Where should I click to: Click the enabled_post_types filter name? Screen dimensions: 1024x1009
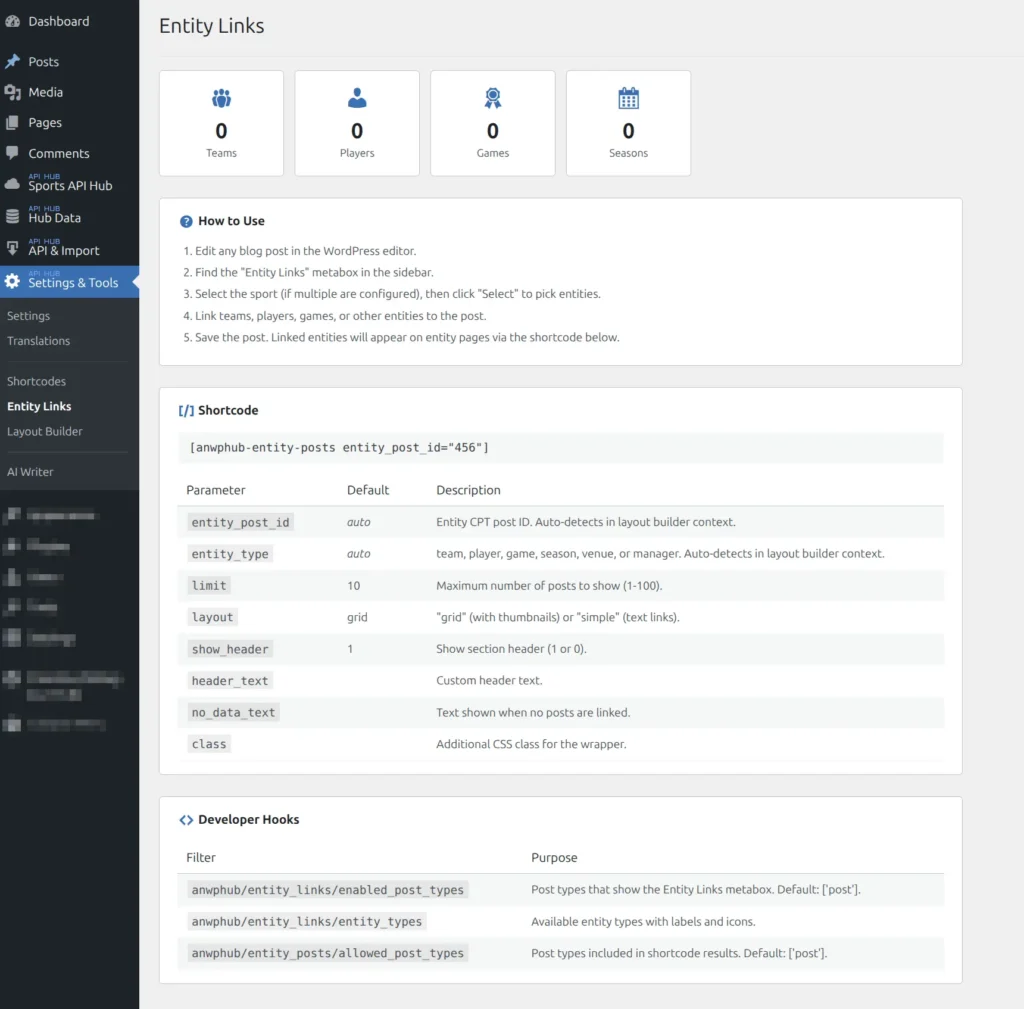point(327,889)
